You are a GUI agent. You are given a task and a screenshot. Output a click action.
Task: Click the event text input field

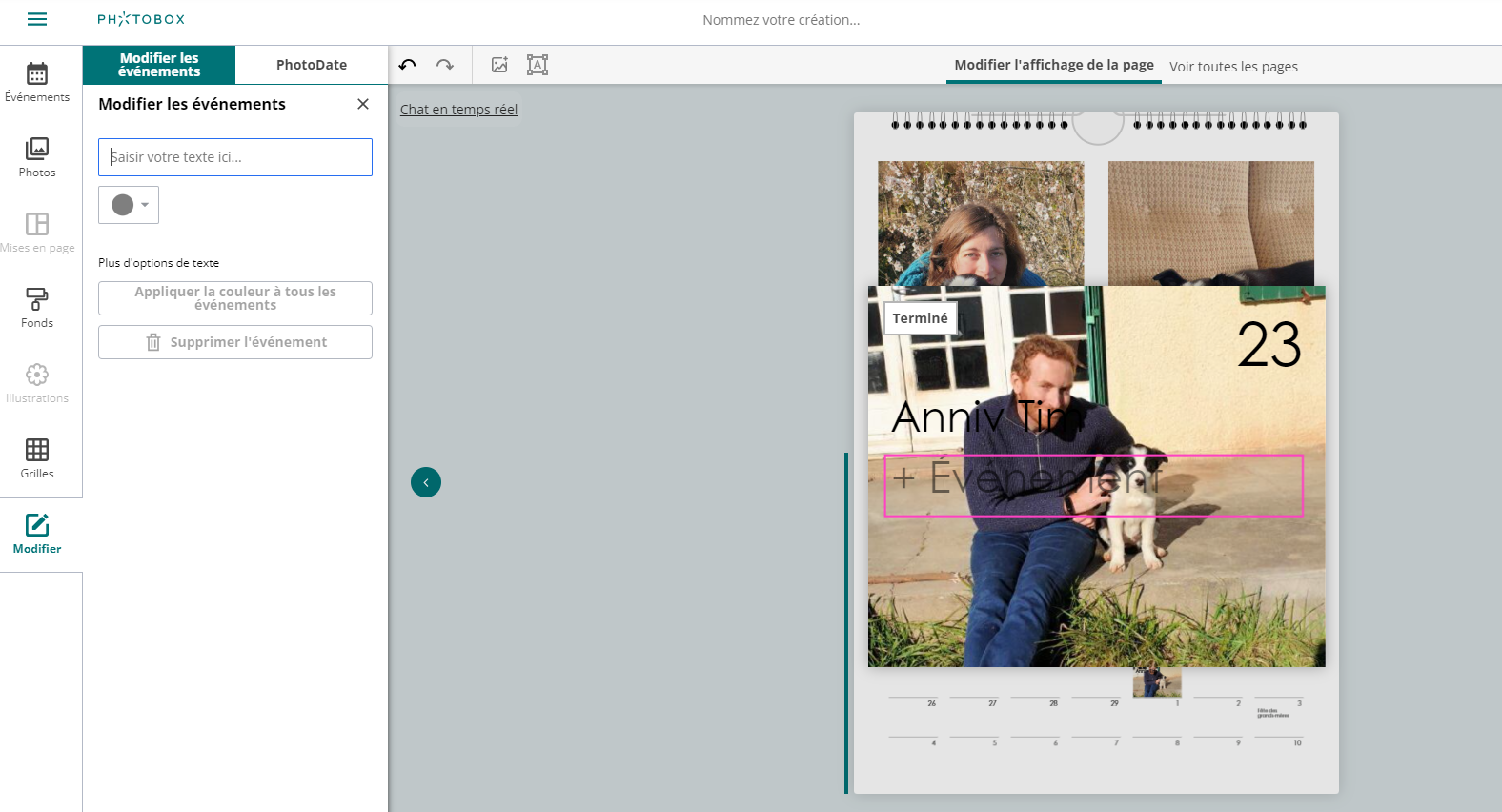pos(235,157)
